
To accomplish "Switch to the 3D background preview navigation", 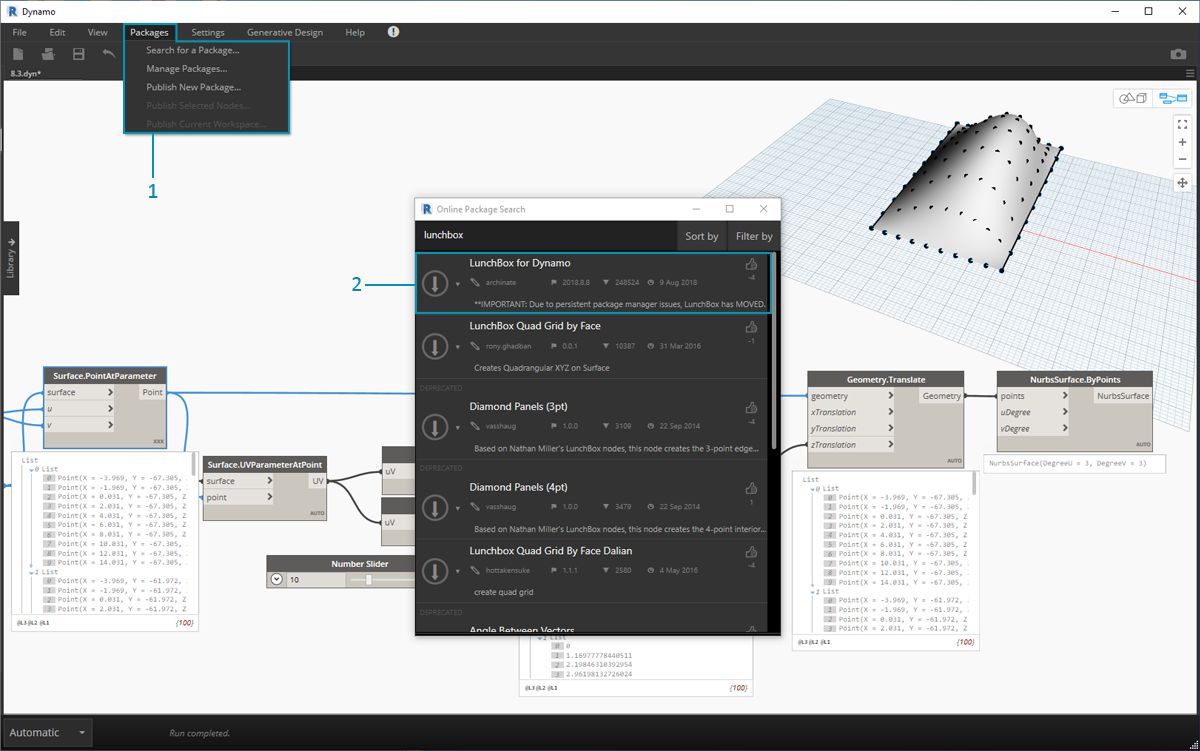I will tap(1133, 98).
